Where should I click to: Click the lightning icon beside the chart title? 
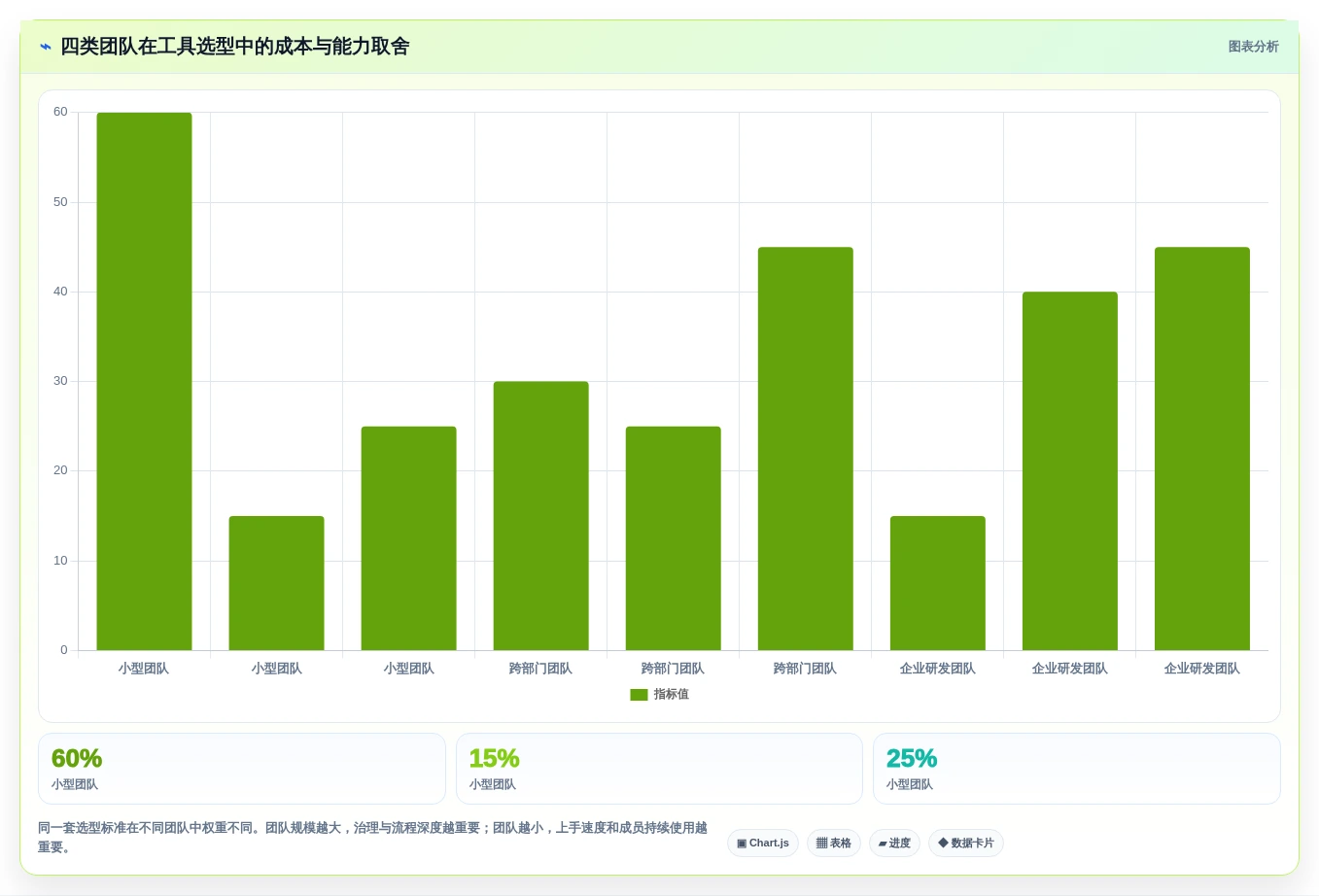pyautogui.click(x=46, y=47)
